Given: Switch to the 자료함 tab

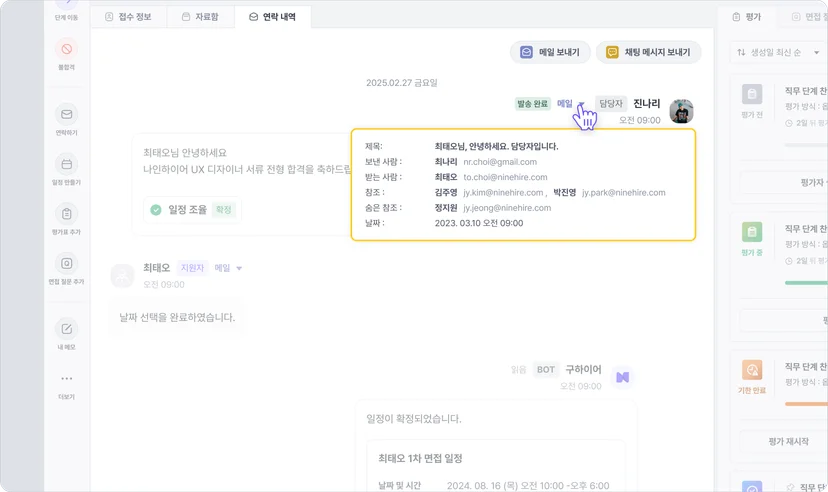Looking at the screenshot, I should (200, 17).
